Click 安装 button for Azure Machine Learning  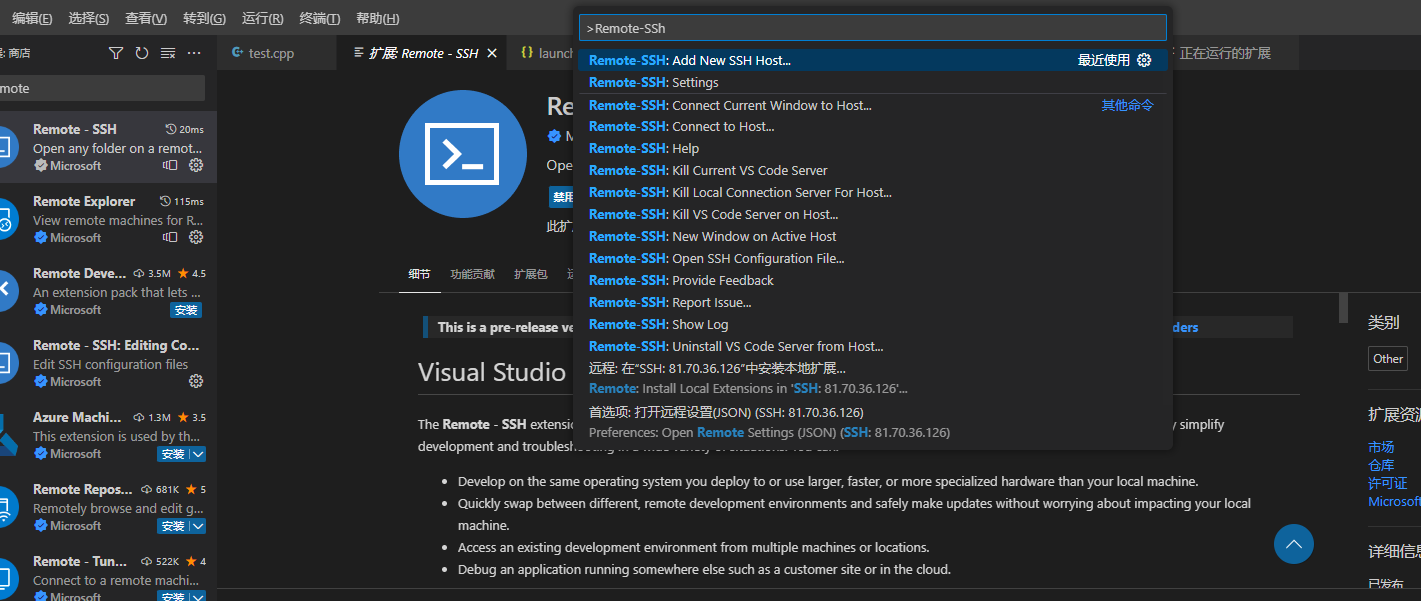173,454
